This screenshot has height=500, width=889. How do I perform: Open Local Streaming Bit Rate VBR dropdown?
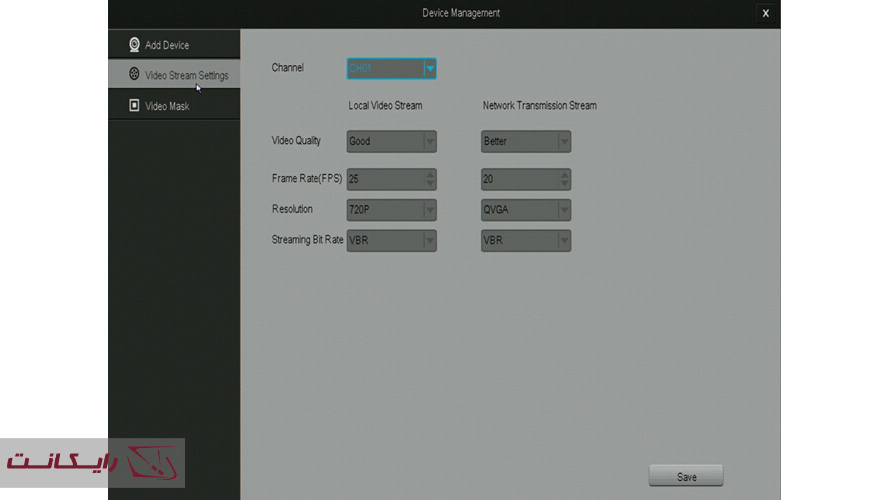point(430,241)
